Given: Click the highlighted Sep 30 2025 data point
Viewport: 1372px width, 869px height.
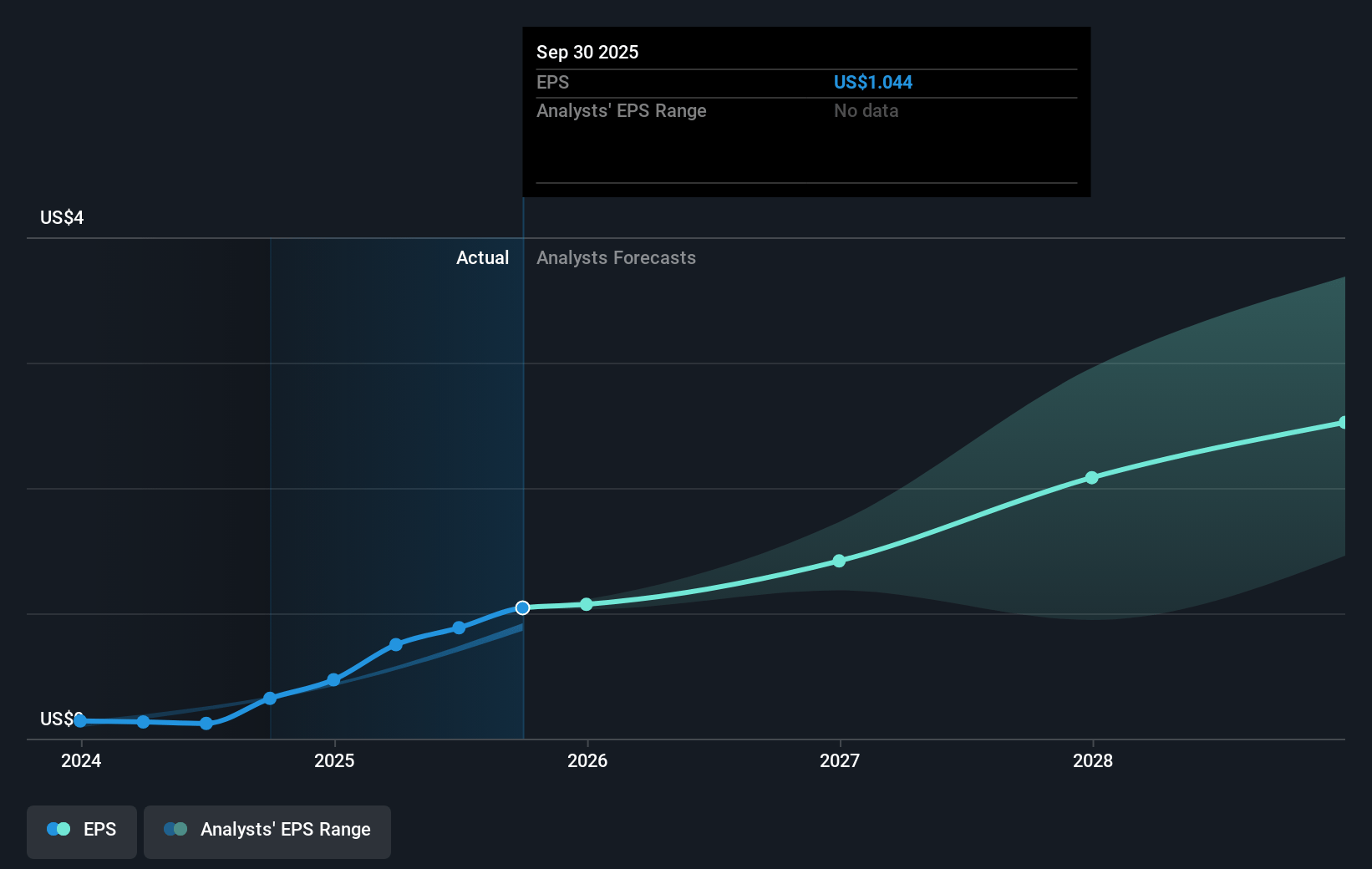Looking at the screenshot, I should (522, 607).
